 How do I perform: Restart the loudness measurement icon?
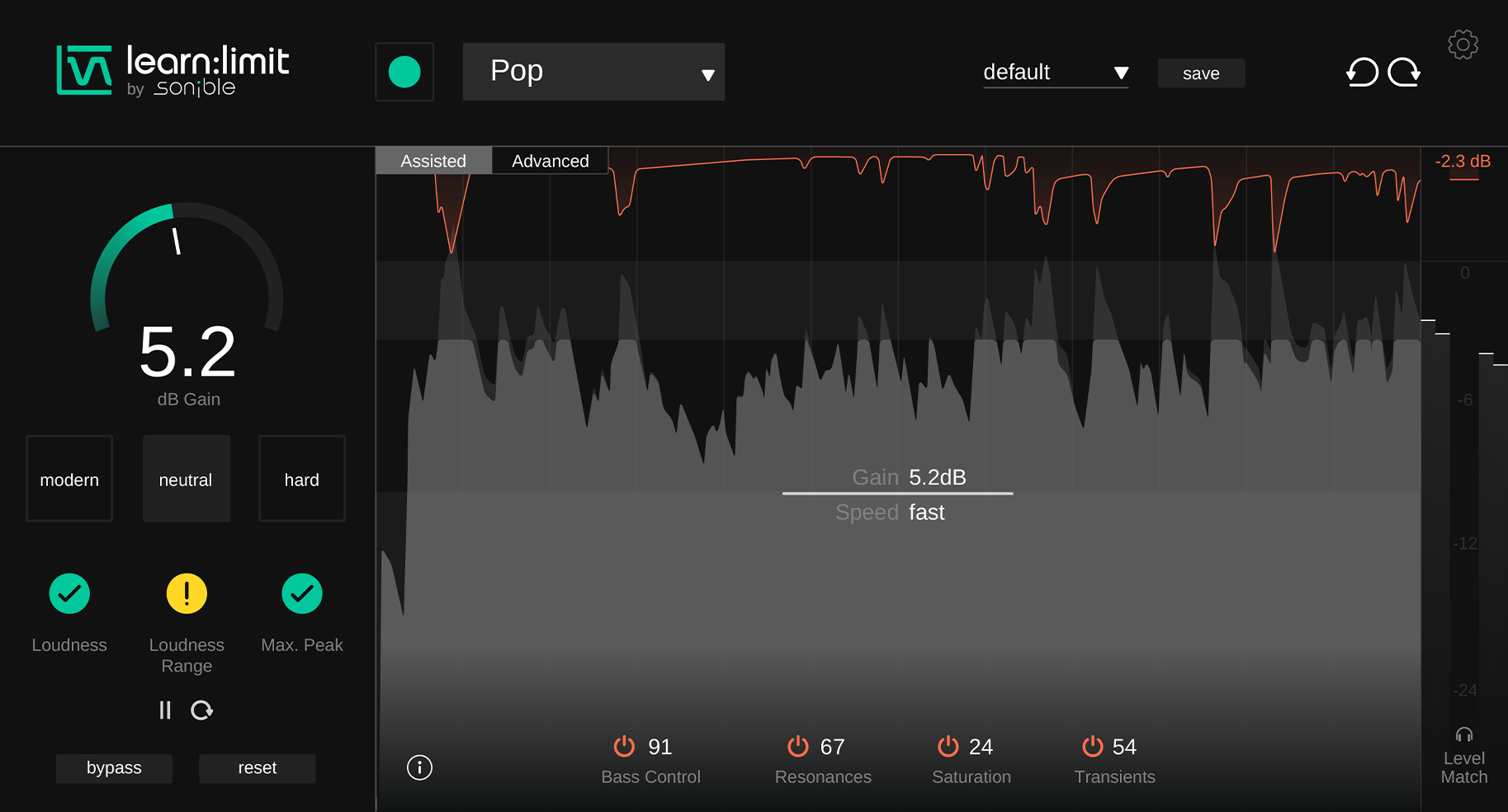pos(201,710)
